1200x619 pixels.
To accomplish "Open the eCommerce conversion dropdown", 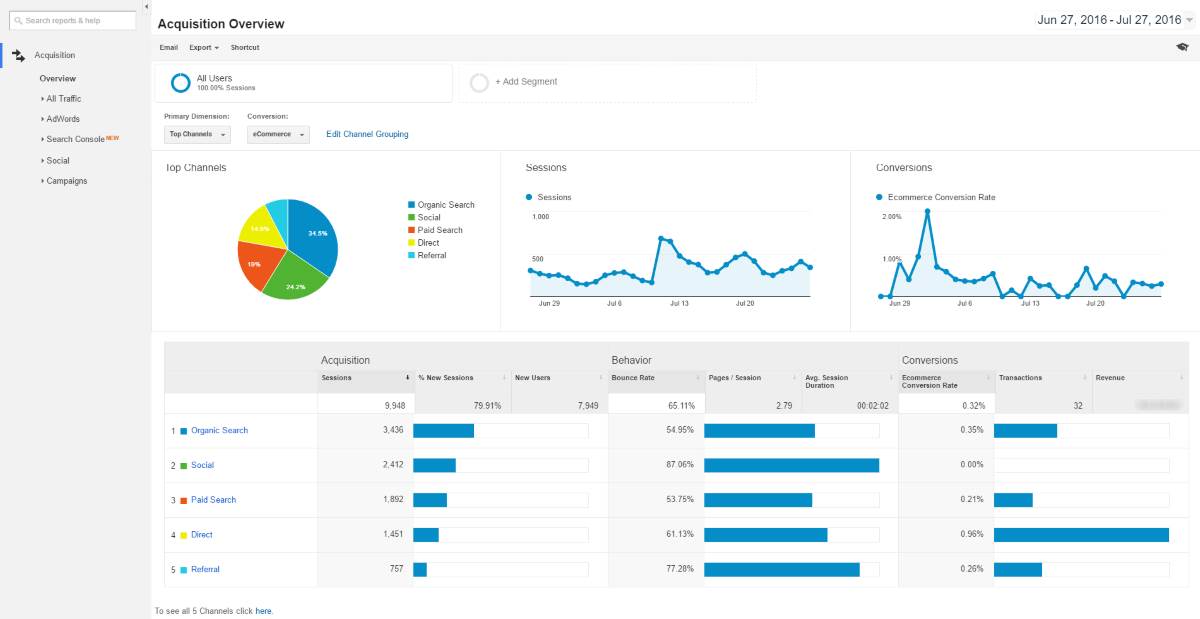I will point(277,133).
